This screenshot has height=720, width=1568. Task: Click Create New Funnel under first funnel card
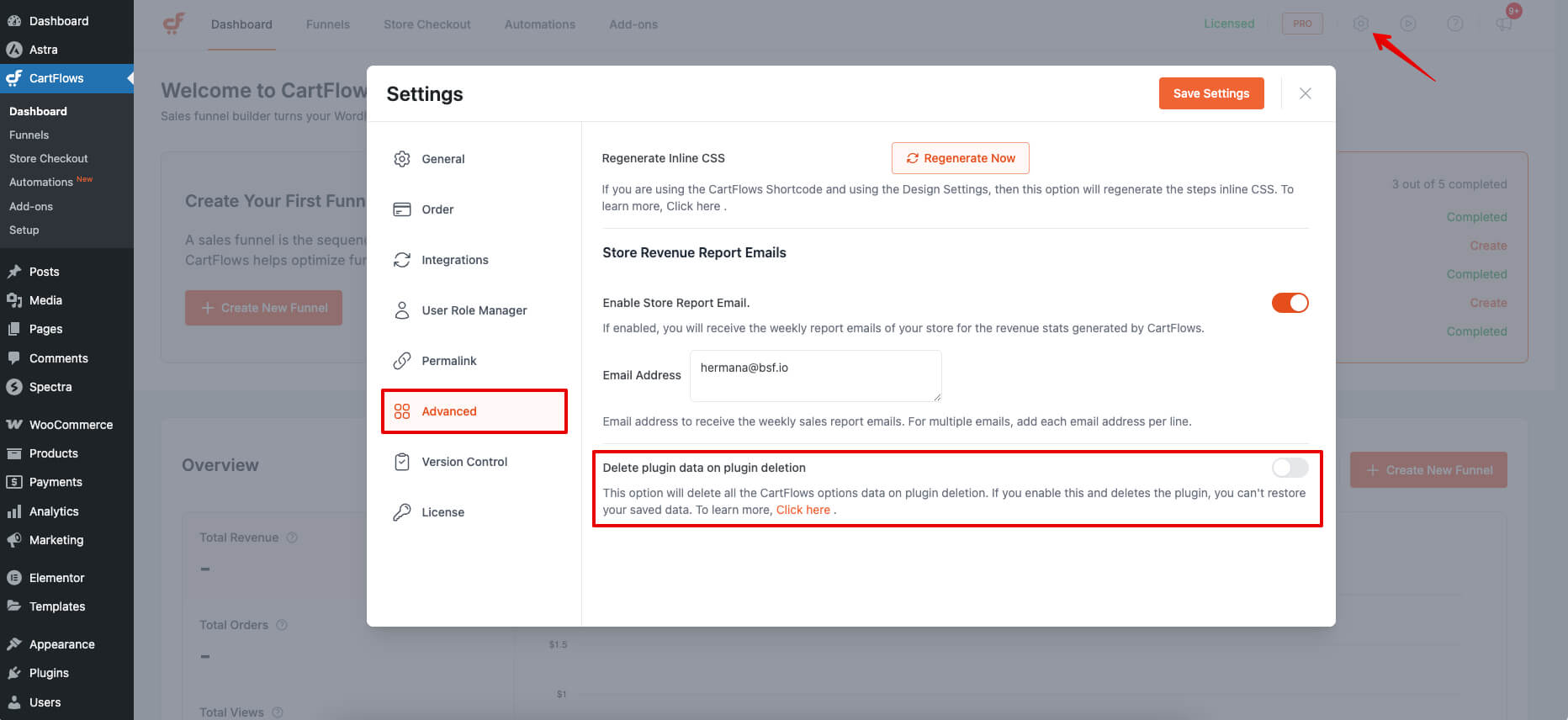click(263, 308)
